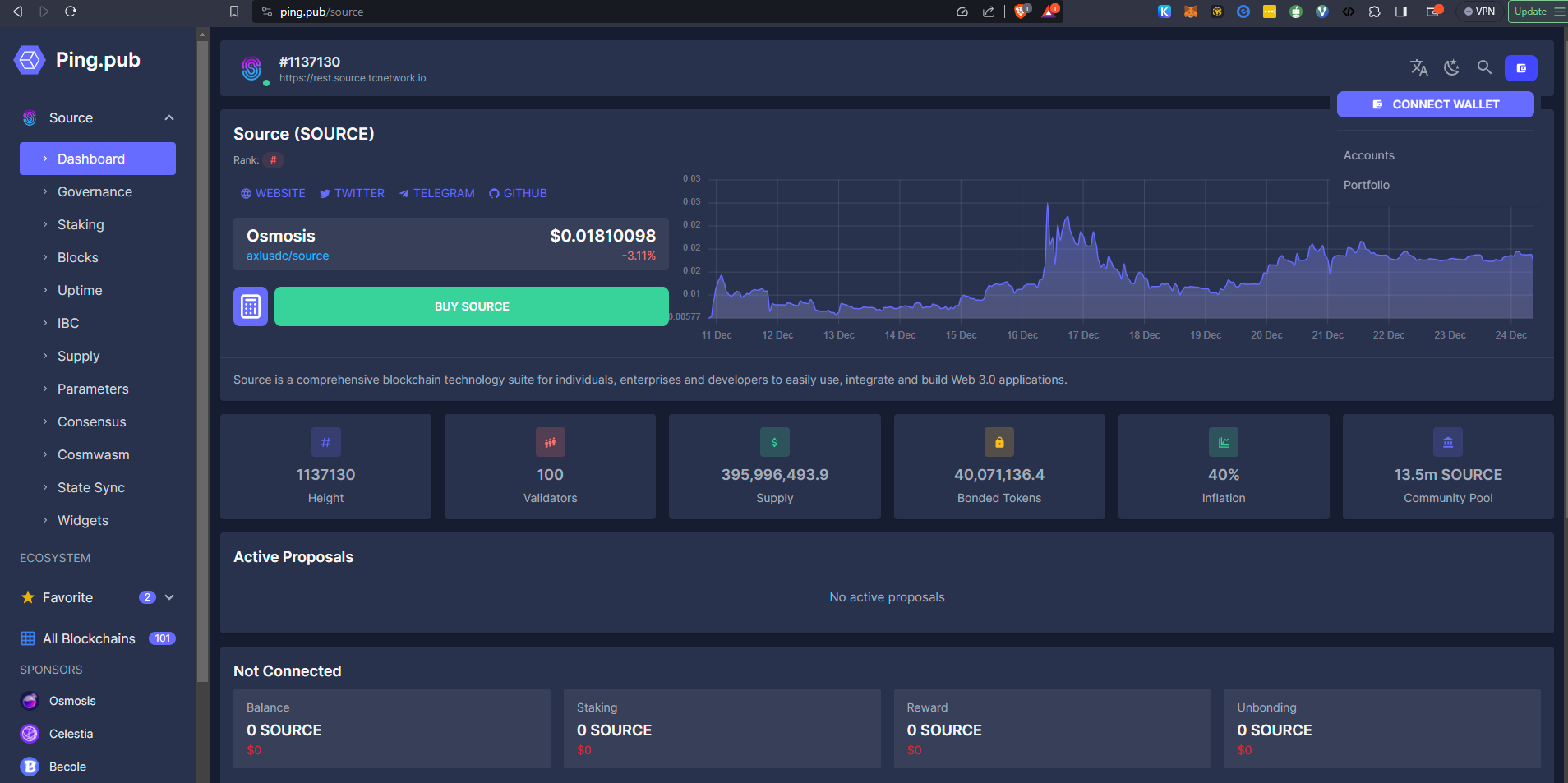Open the axlusdc/source pair link

tap(288, 256)
